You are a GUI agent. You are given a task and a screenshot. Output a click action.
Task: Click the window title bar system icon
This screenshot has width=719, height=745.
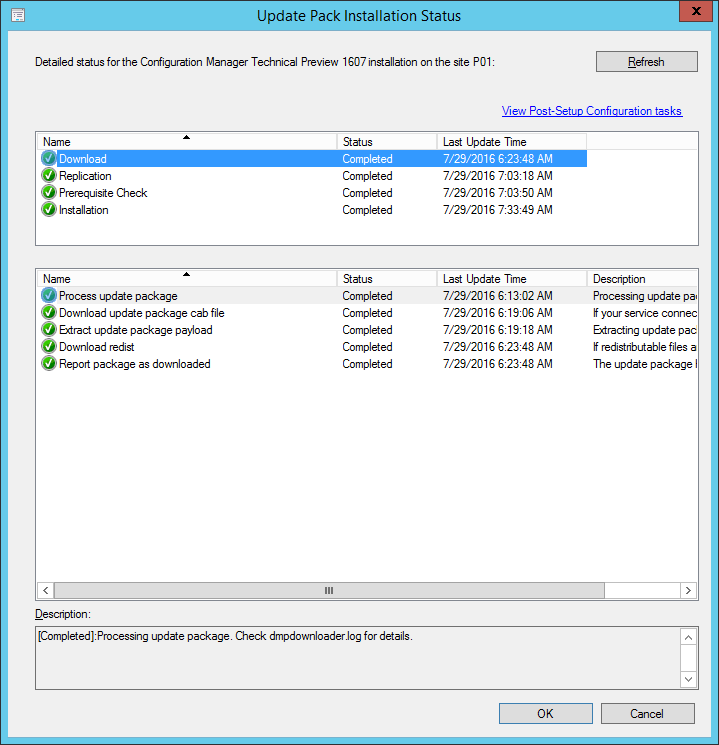(x=18, y=16)
